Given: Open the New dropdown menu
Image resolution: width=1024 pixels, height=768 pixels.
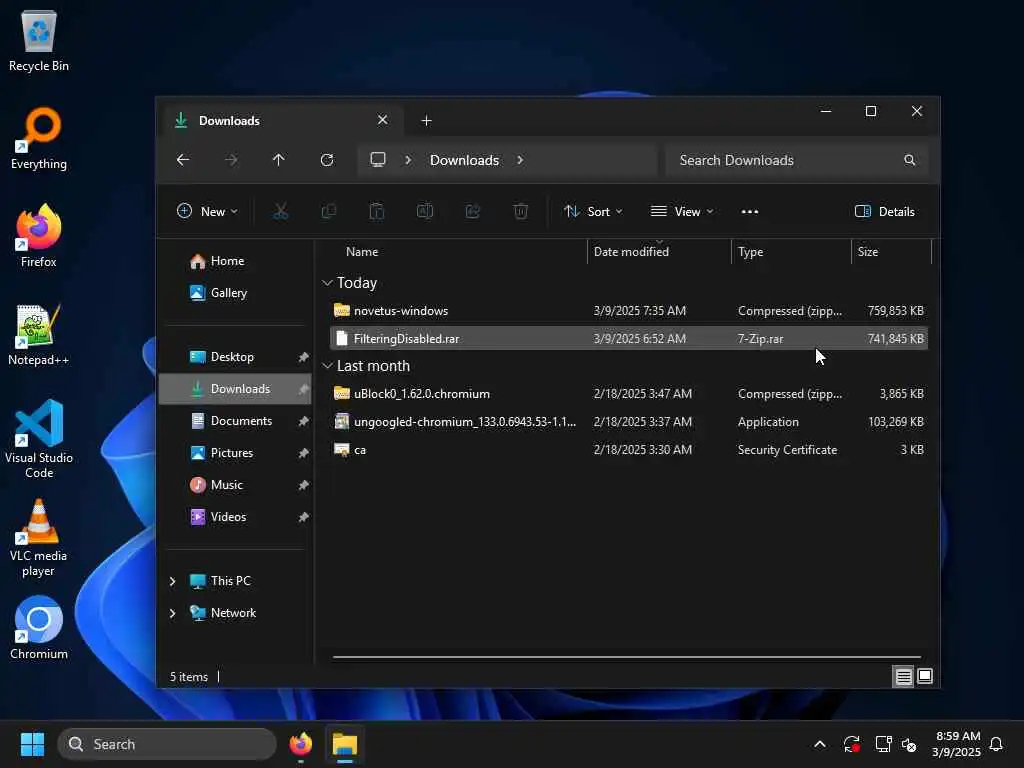Looking at the screenshot, I should [x=208, y=212].
